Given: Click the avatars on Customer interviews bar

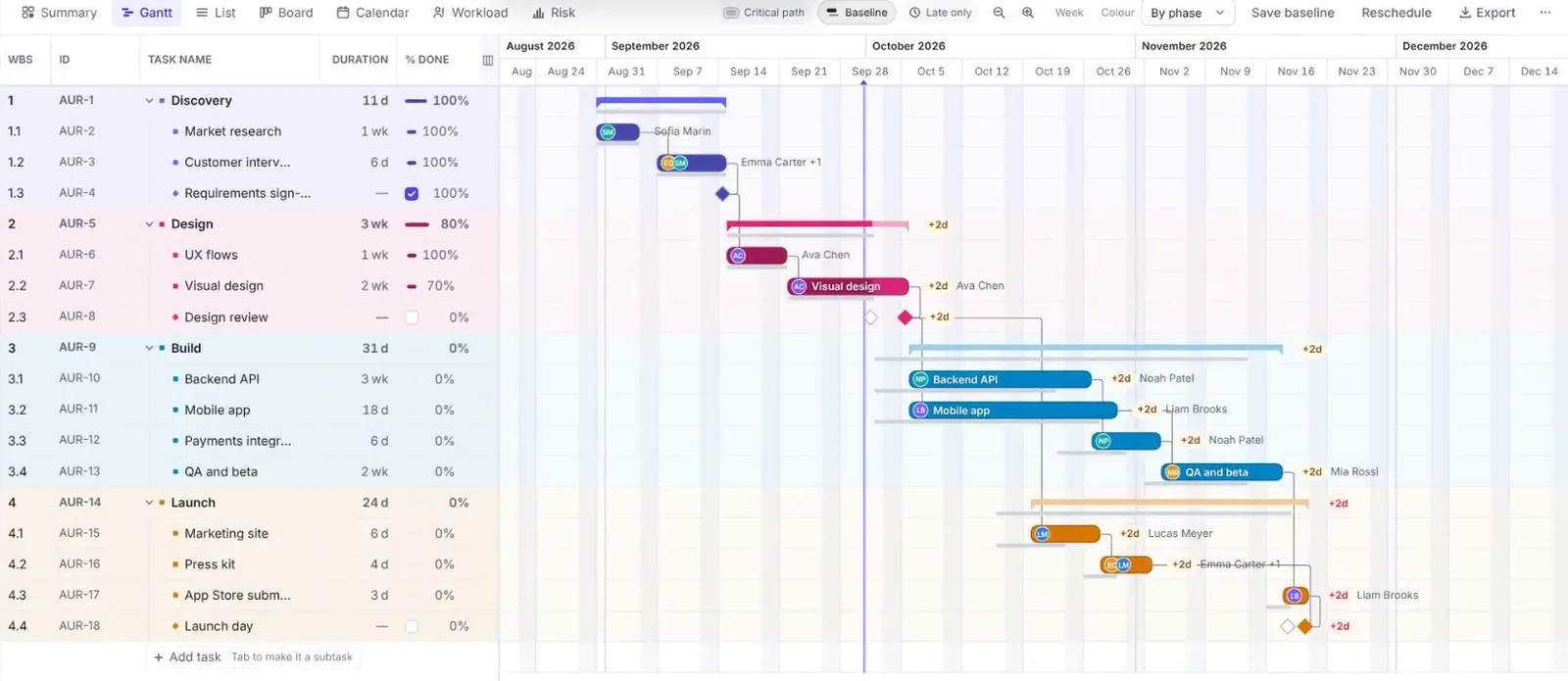Looking at the screenshot, I should click(674, 163).
